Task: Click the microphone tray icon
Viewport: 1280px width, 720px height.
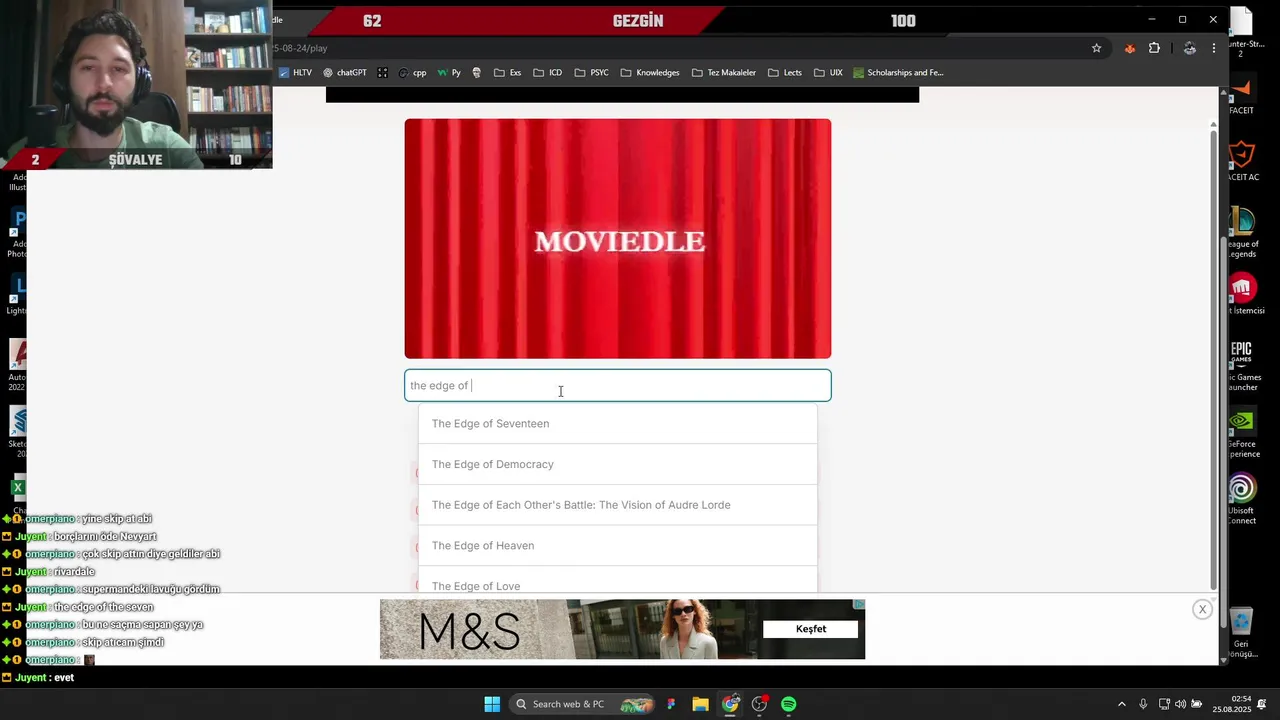Action: click(1143, 704)
